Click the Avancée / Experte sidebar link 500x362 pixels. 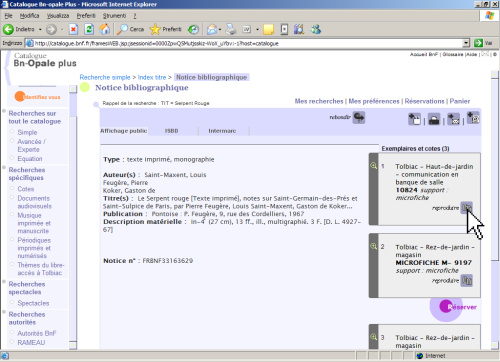pos(31,146)
